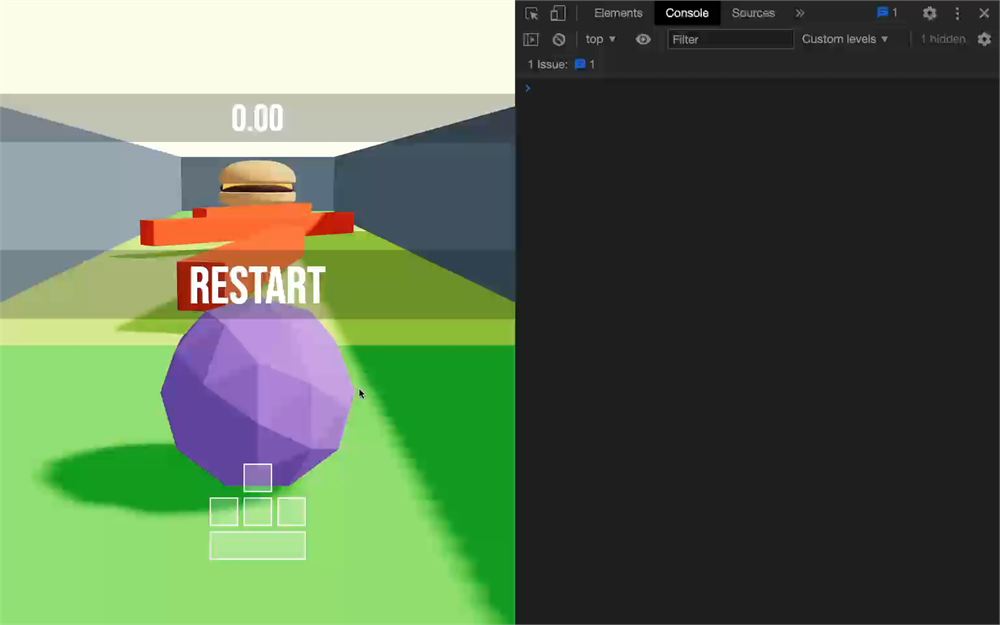Open the top context dropdown

601,40
